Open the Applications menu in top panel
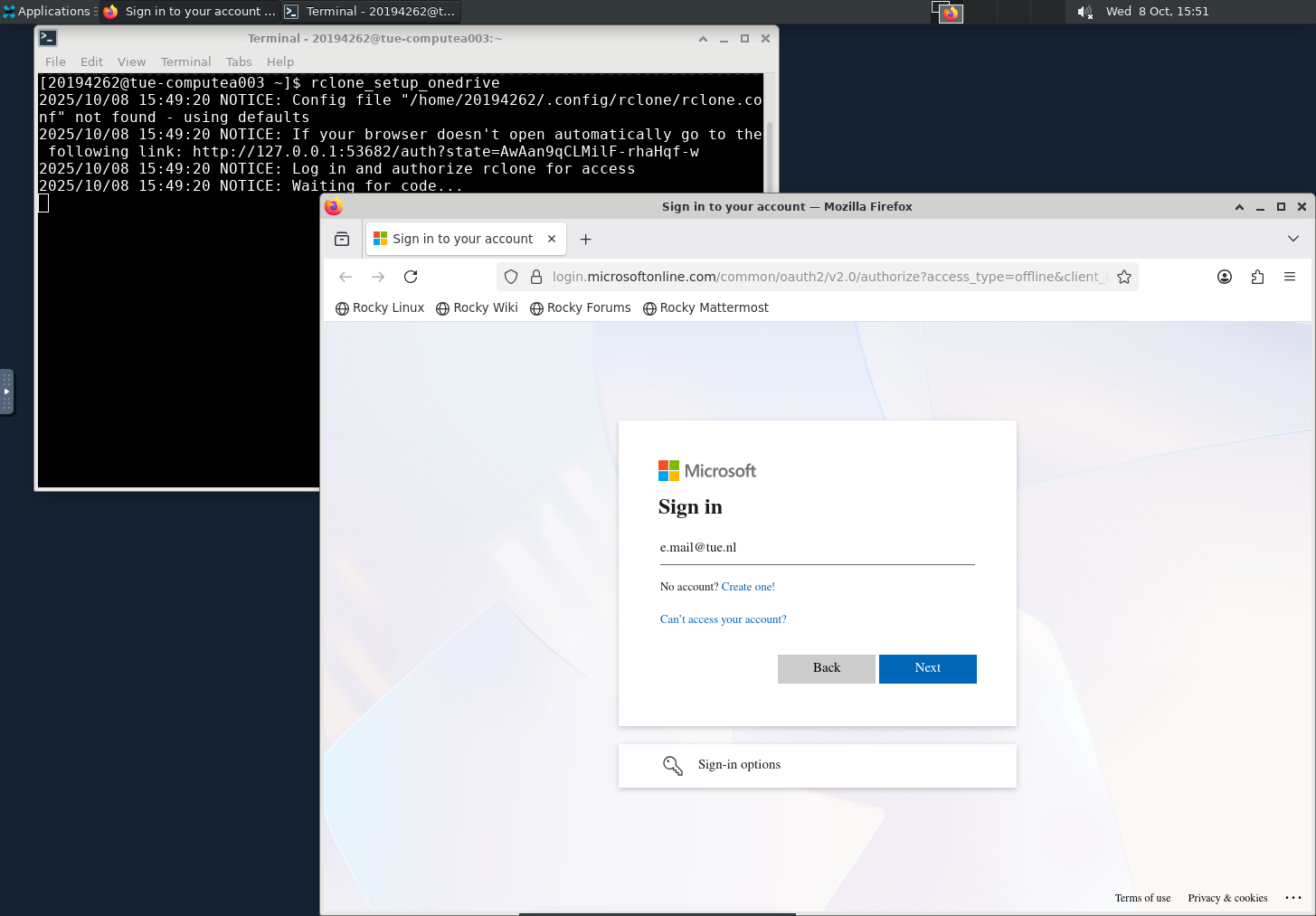This screenshot has height=916, width=1316. point(48,12)
